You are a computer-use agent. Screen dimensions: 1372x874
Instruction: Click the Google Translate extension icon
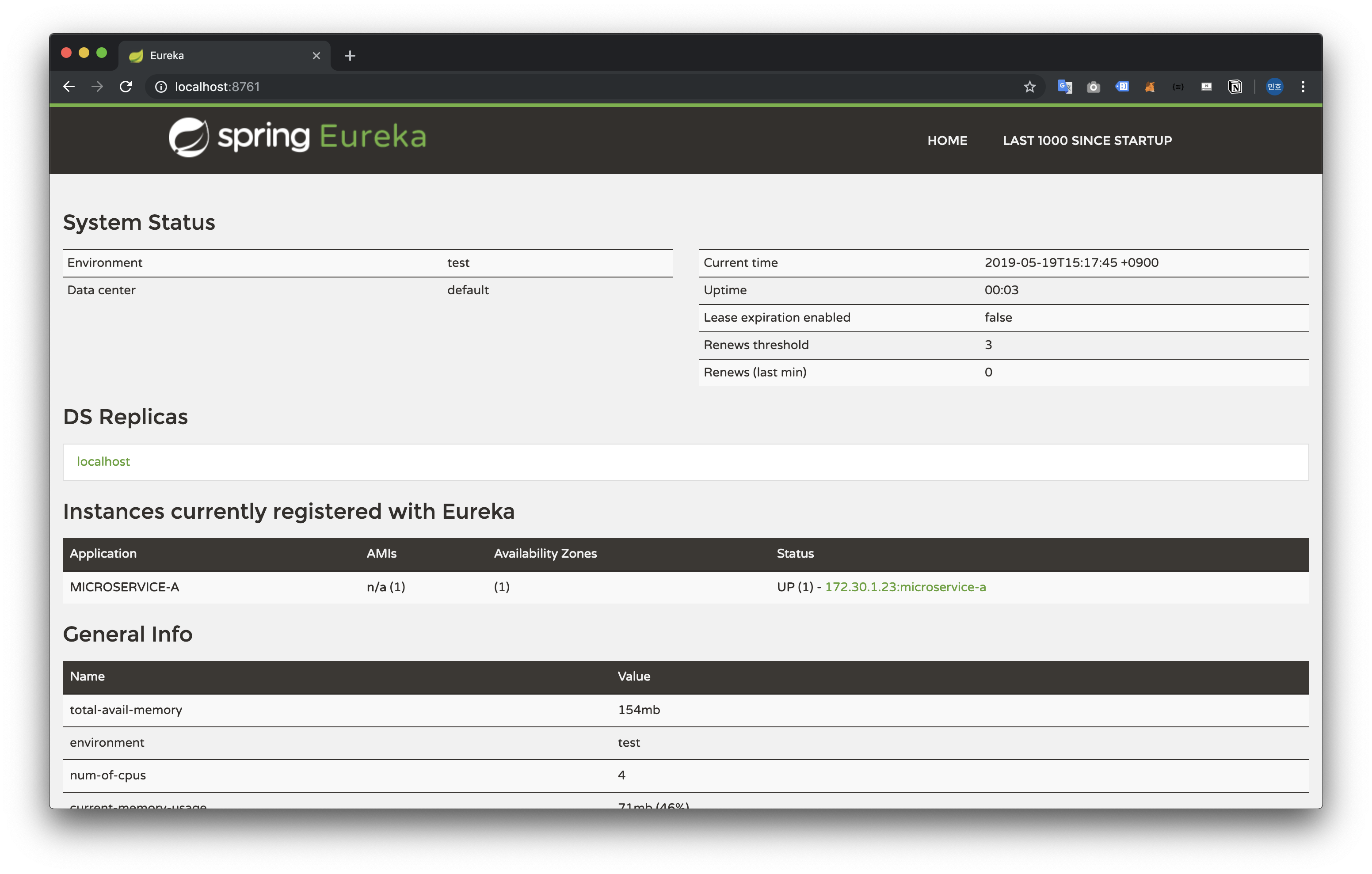click(1064, 87)
